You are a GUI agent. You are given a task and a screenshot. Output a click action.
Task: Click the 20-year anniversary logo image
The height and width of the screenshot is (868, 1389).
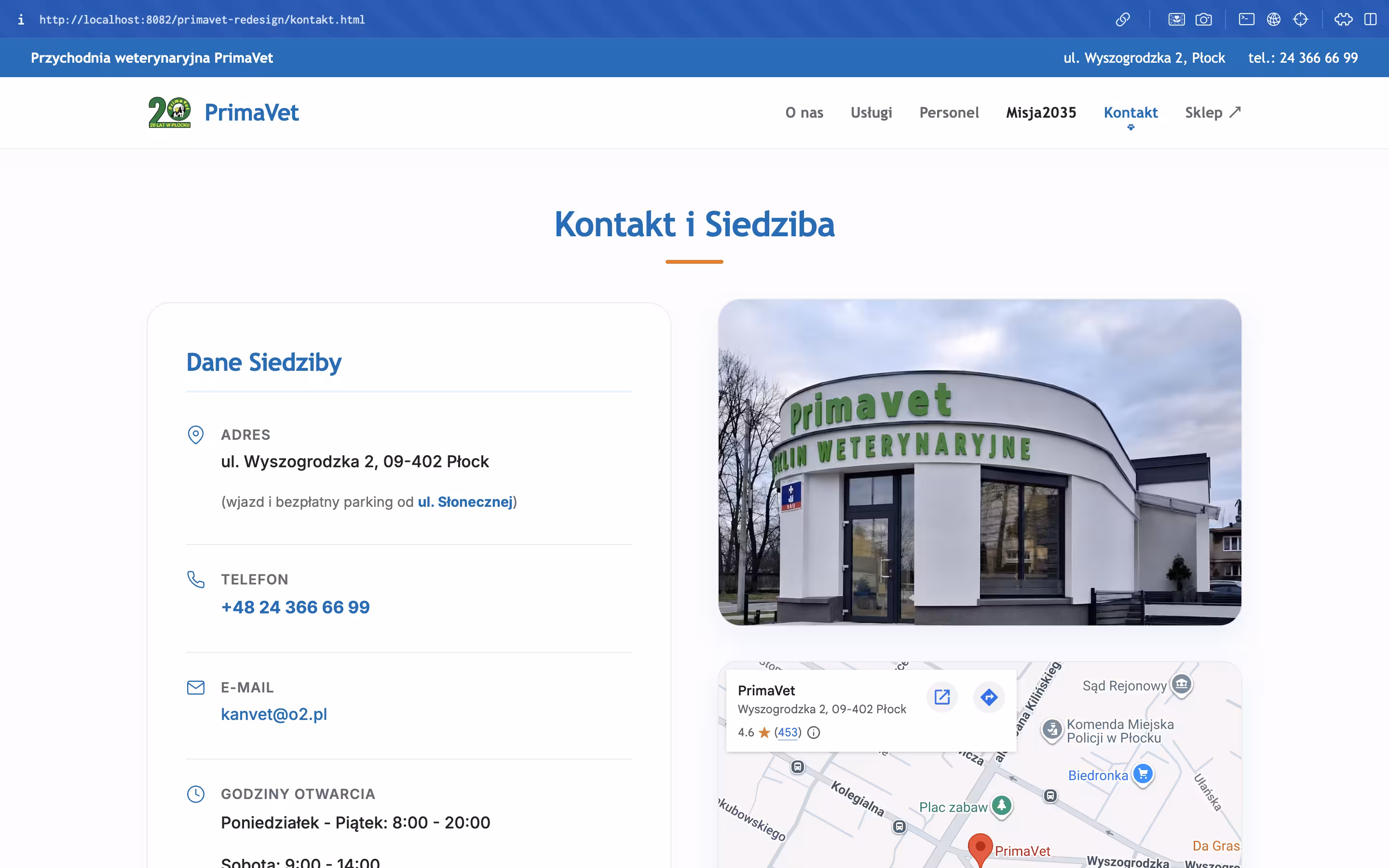169,112
